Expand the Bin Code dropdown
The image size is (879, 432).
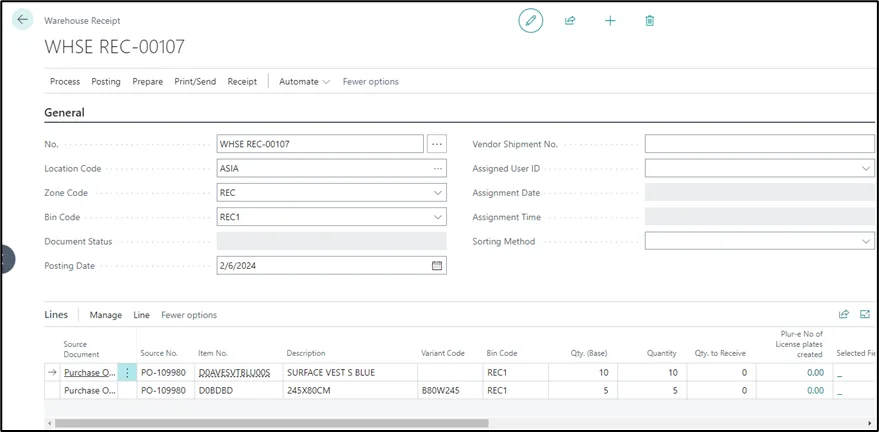click(437, 217)
